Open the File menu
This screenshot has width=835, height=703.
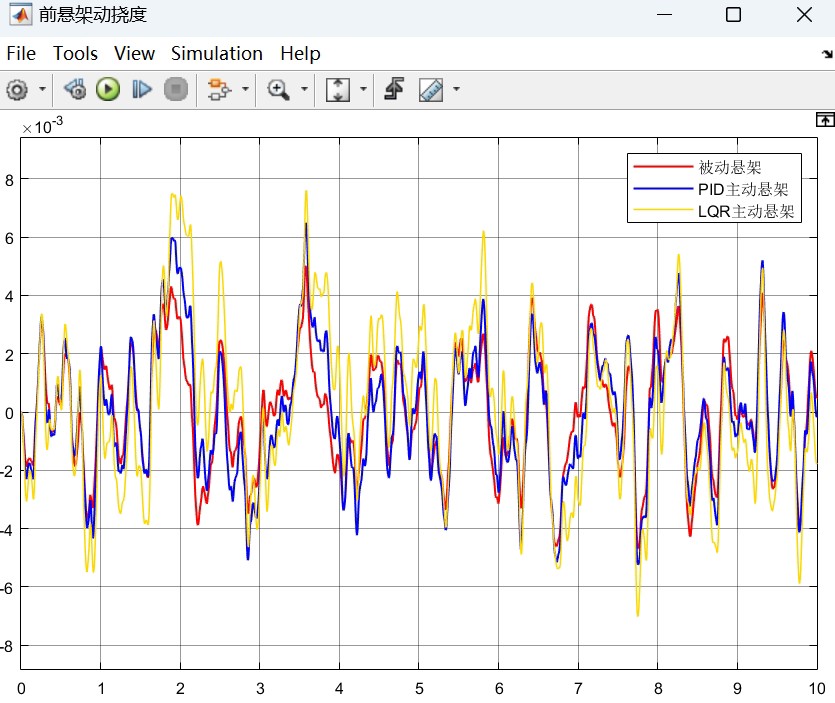pyautogui.click(x=21, y=54)
